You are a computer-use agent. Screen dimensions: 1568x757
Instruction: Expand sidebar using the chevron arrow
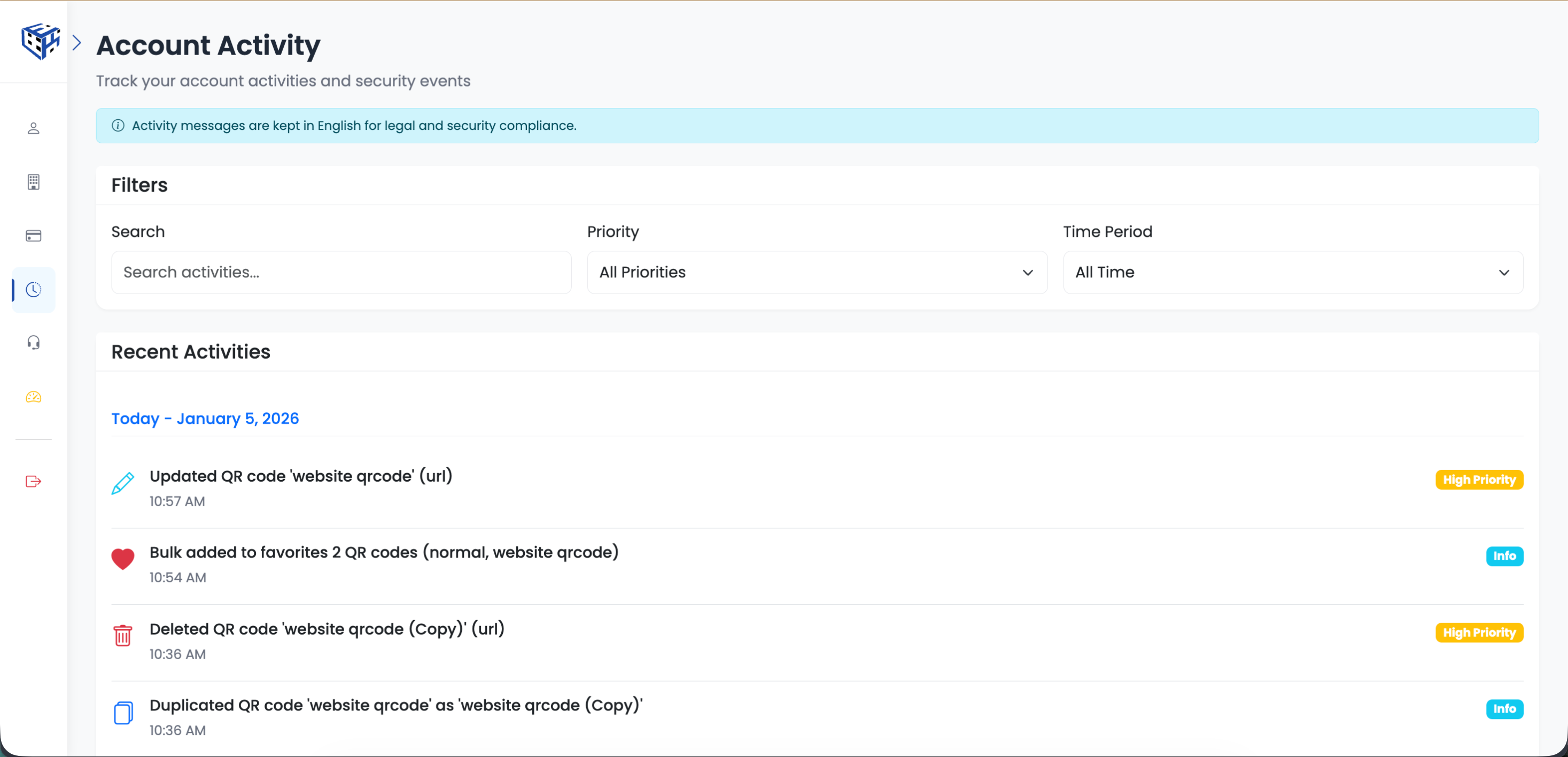(x=77, y=43)
